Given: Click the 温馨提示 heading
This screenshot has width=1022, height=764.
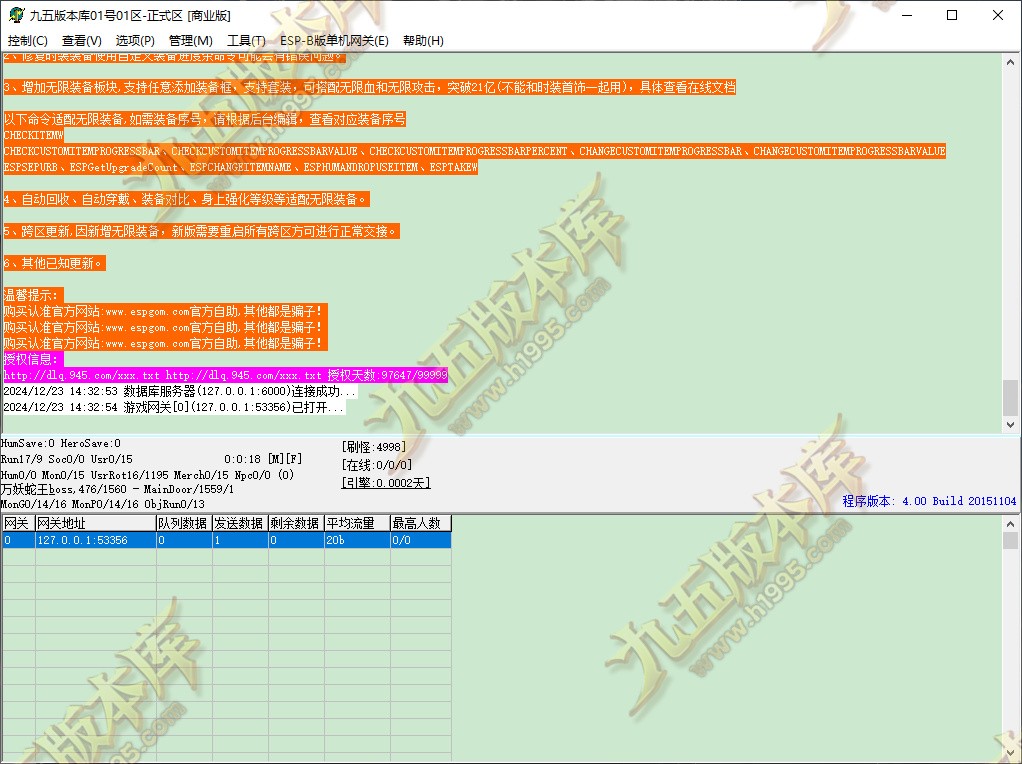Looking at the screenshot, I should click(x=33, y=295).
